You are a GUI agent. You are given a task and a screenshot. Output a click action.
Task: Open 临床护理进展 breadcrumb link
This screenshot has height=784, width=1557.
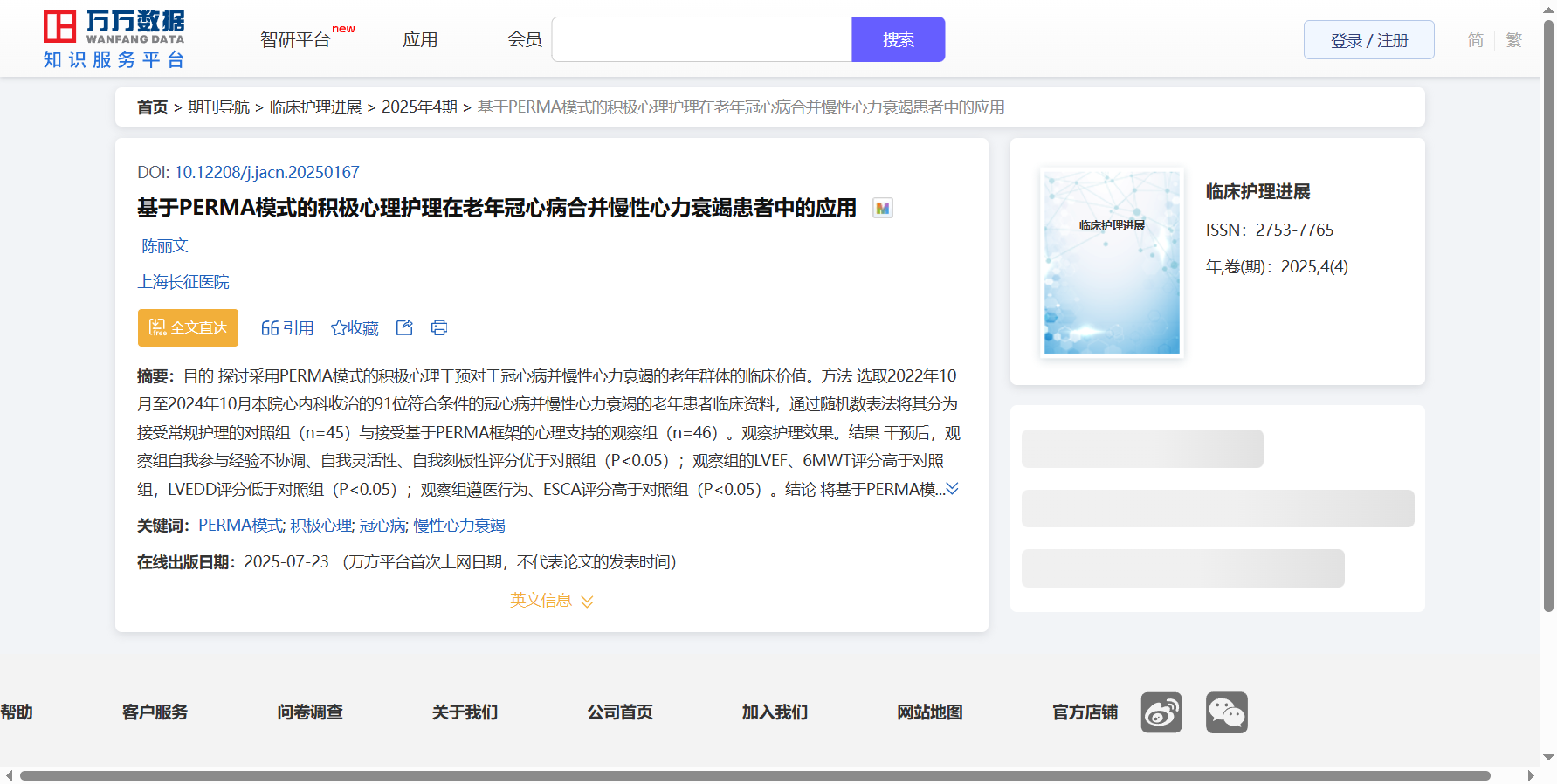[315, 107]
